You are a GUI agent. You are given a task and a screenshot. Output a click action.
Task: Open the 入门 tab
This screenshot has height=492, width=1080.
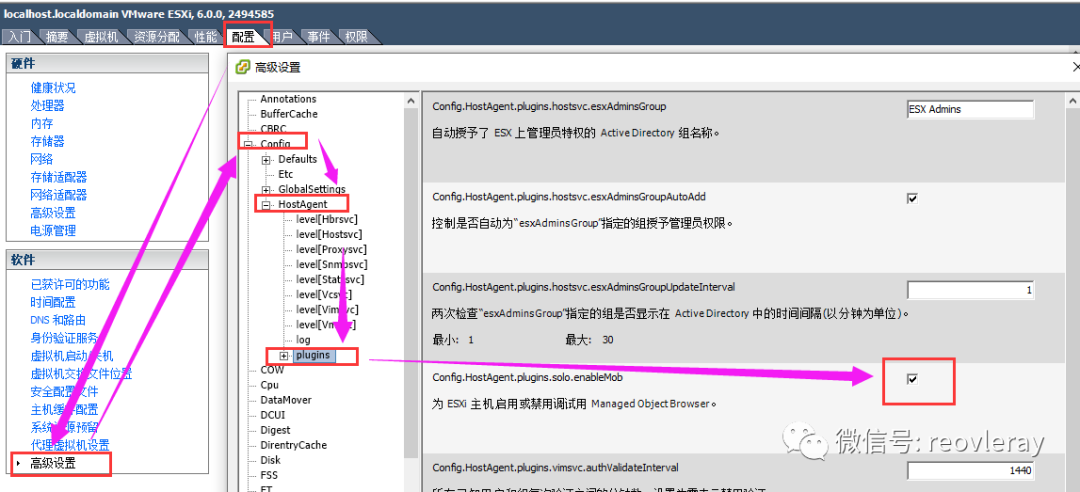19,37
